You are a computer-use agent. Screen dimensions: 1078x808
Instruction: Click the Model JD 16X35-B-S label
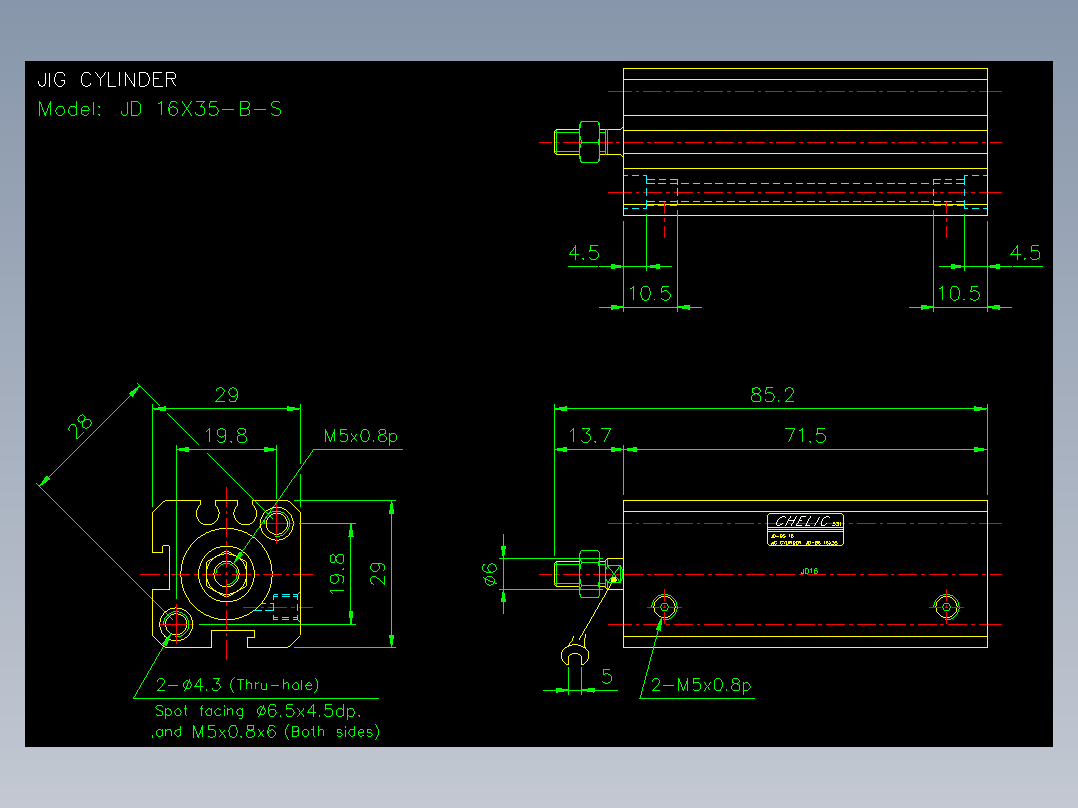pyautogui.click(x=160, y=109)
